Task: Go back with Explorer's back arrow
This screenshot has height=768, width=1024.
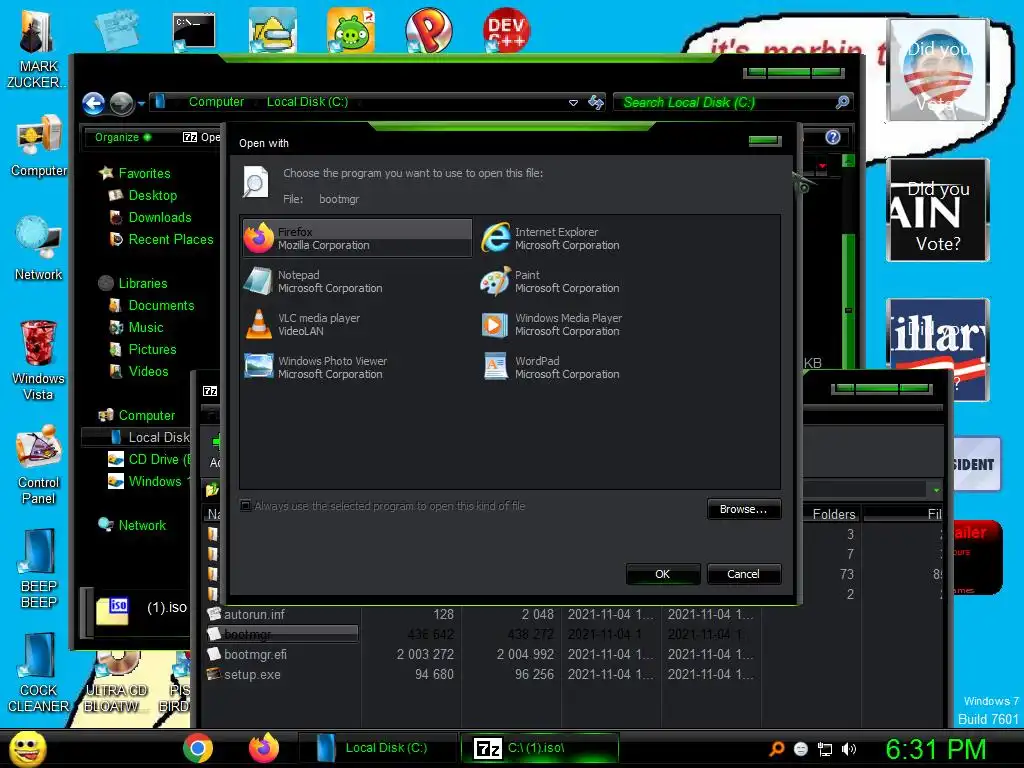Action: (93, 103)
